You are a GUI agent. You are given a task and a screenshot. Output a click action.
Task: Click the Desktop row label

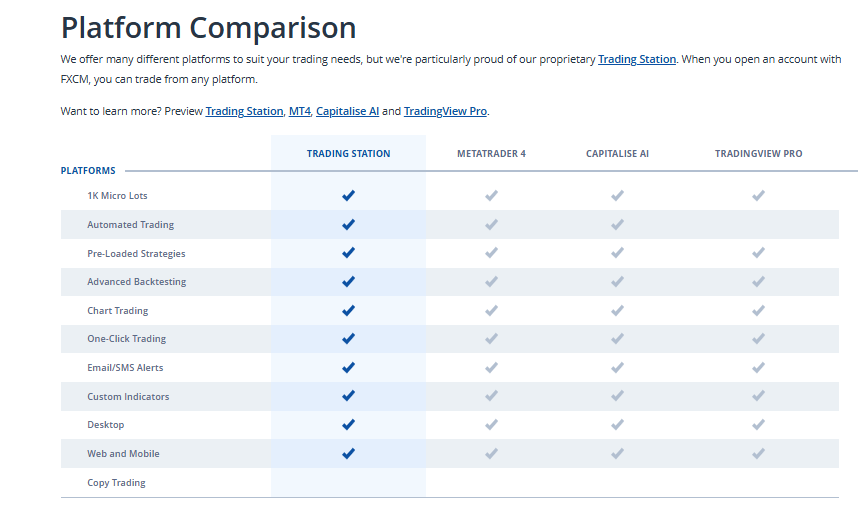click(x=106, y=424)
